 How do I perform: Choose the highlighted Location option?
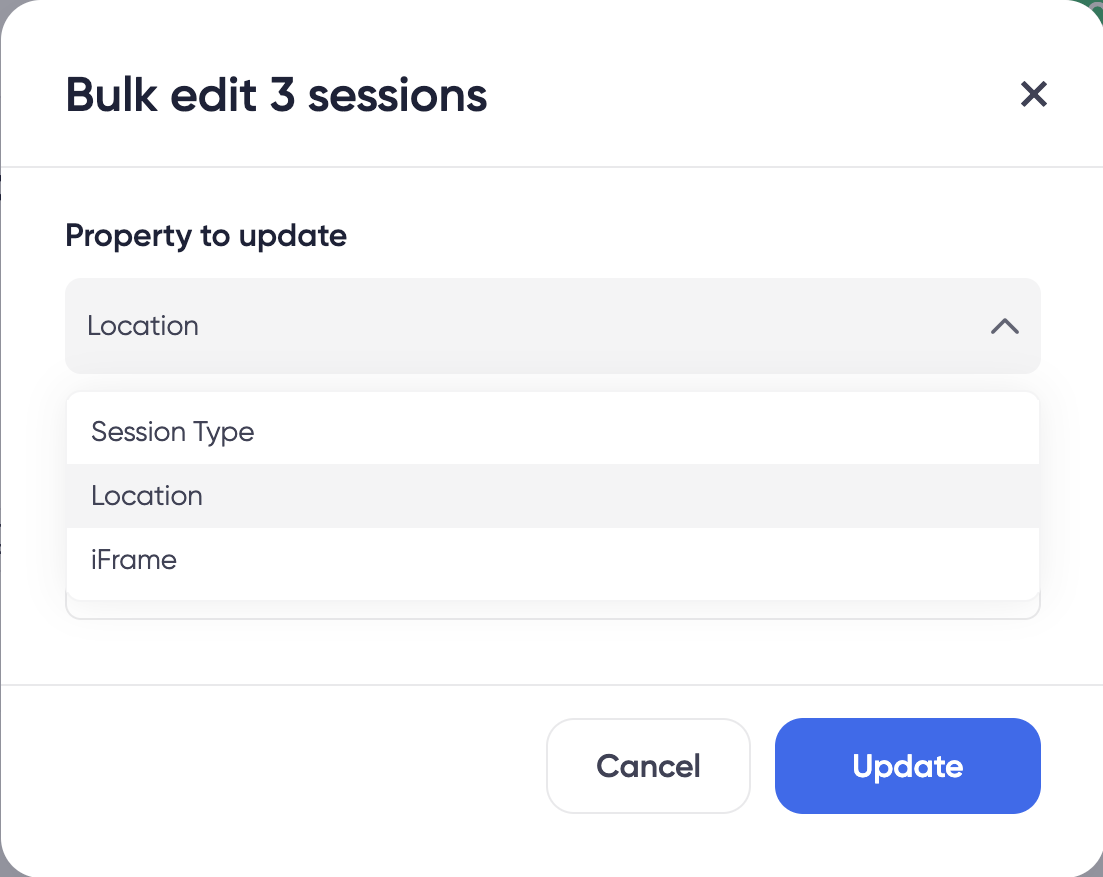click(x=553, y=496)
